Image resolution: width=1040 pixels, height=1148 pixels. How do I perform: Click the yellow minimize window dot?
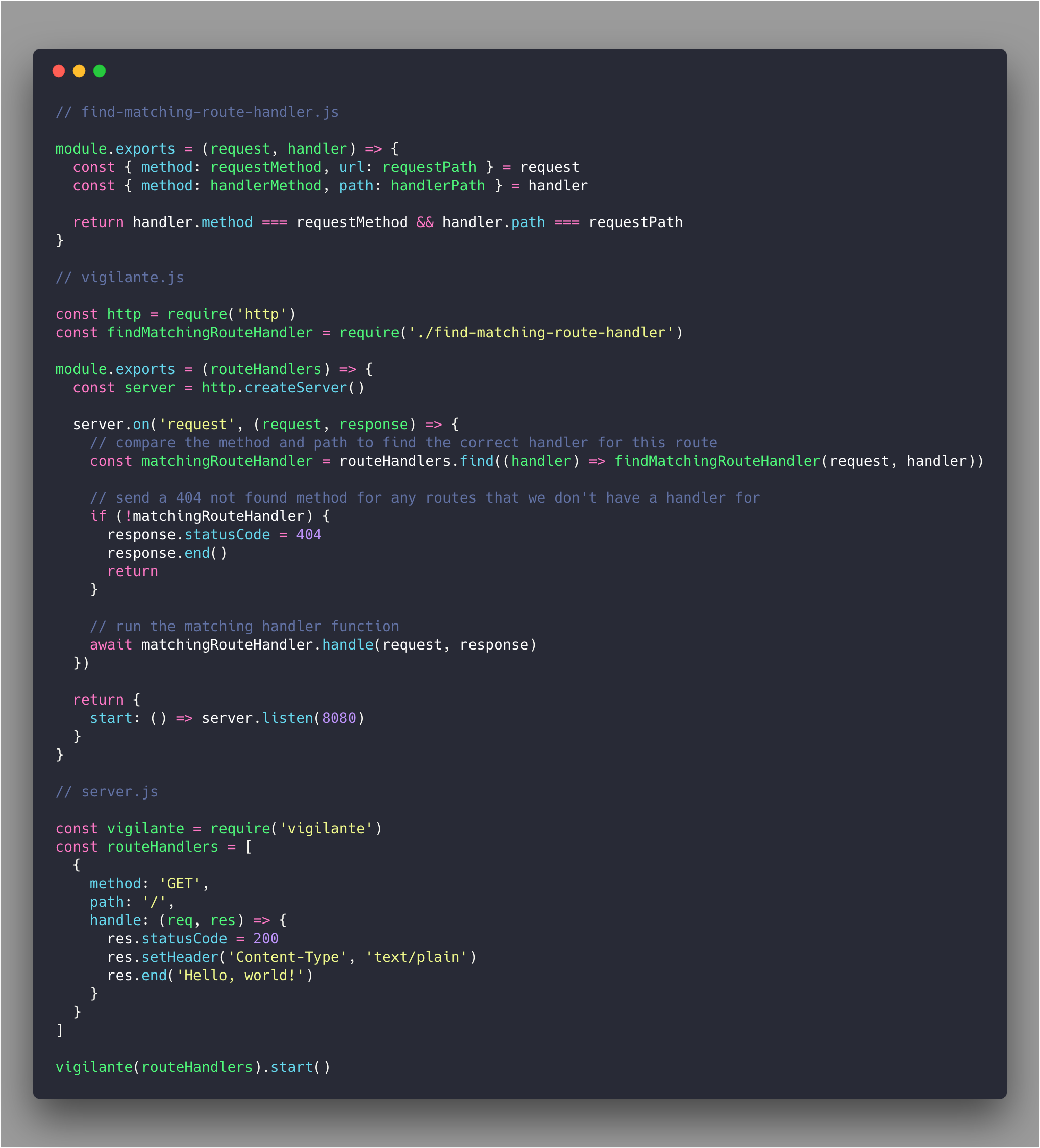(79, 70)
